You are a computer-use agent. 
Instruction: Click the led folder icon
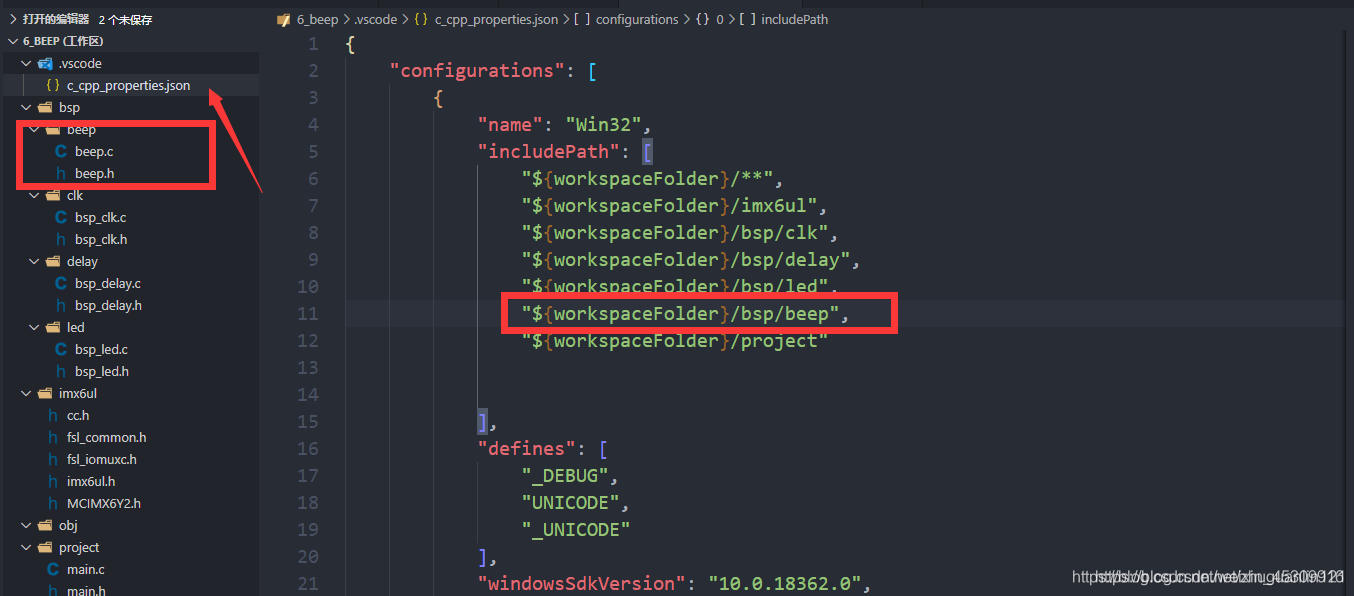click(x=52, y=327)
